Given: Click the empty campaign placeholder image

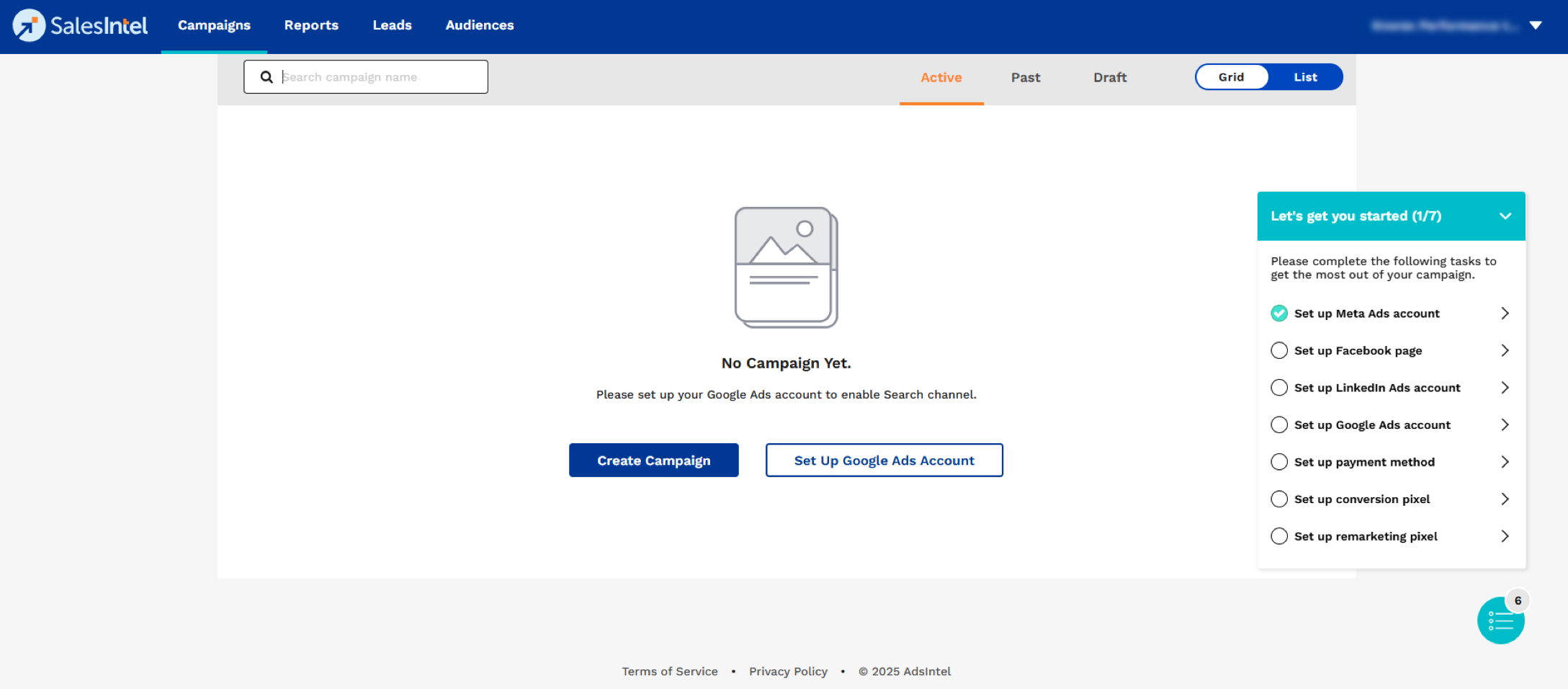Looking at the screenshot, I should coord(786,267).
